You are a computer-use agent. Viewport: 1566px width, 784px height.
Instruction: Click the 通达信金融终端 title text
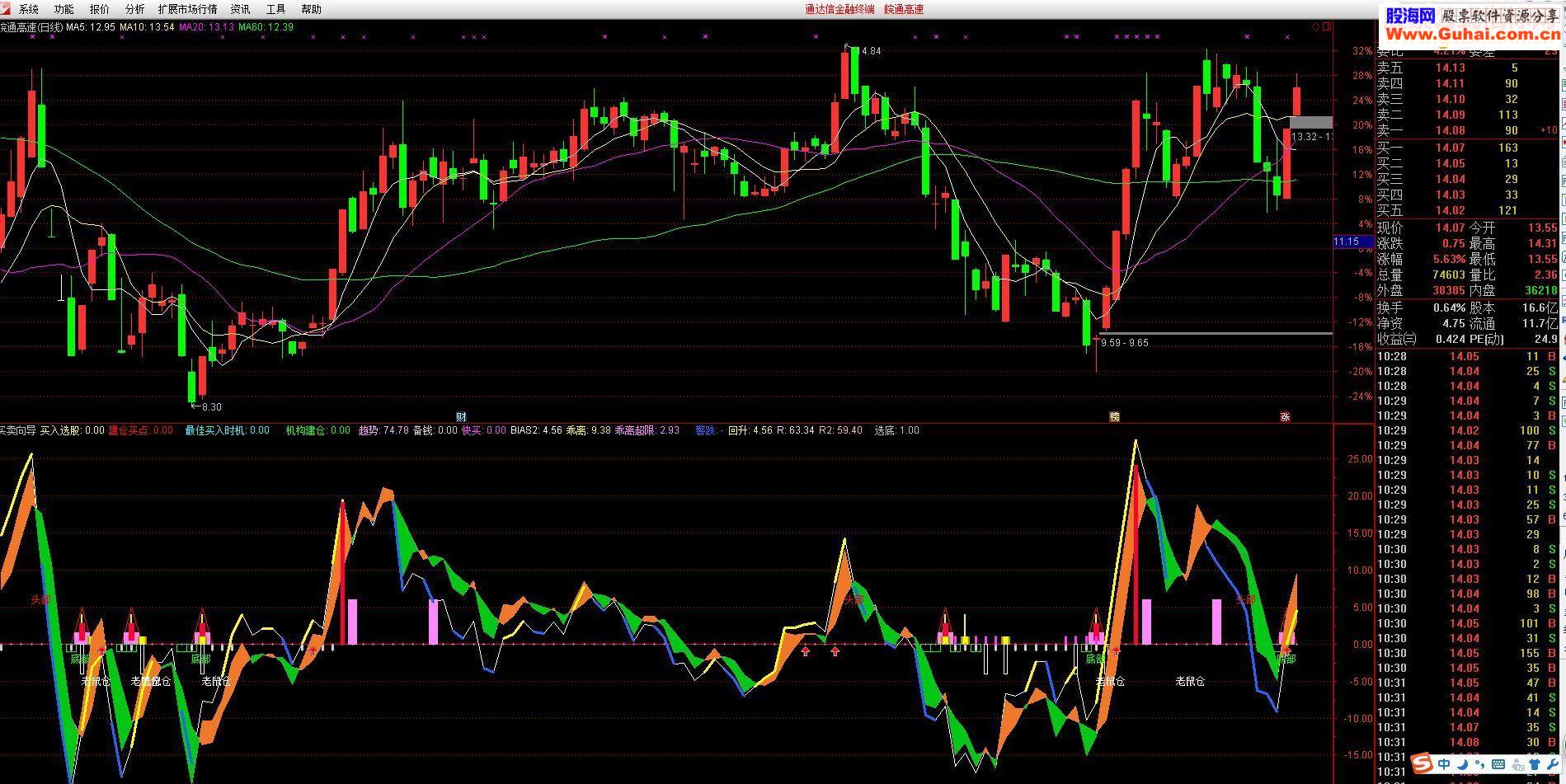(x=839, y=9)
